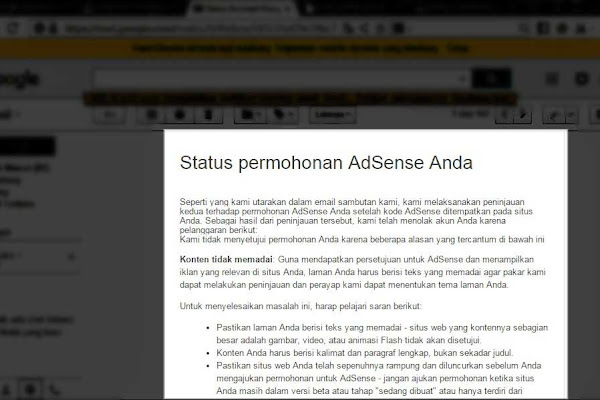Open Kotak Masuk inbox folder
The image size is (600, 400).
[25, 168]
